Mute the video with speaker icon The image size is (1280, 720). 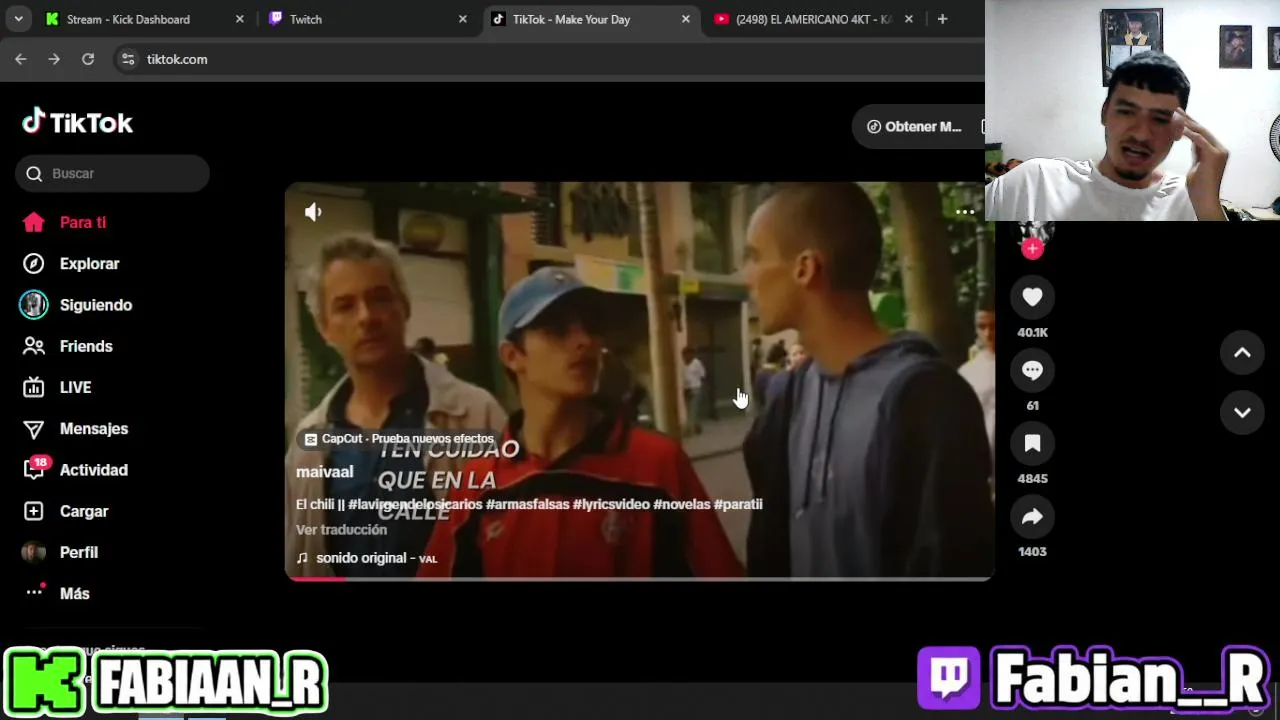pos(313,212)
